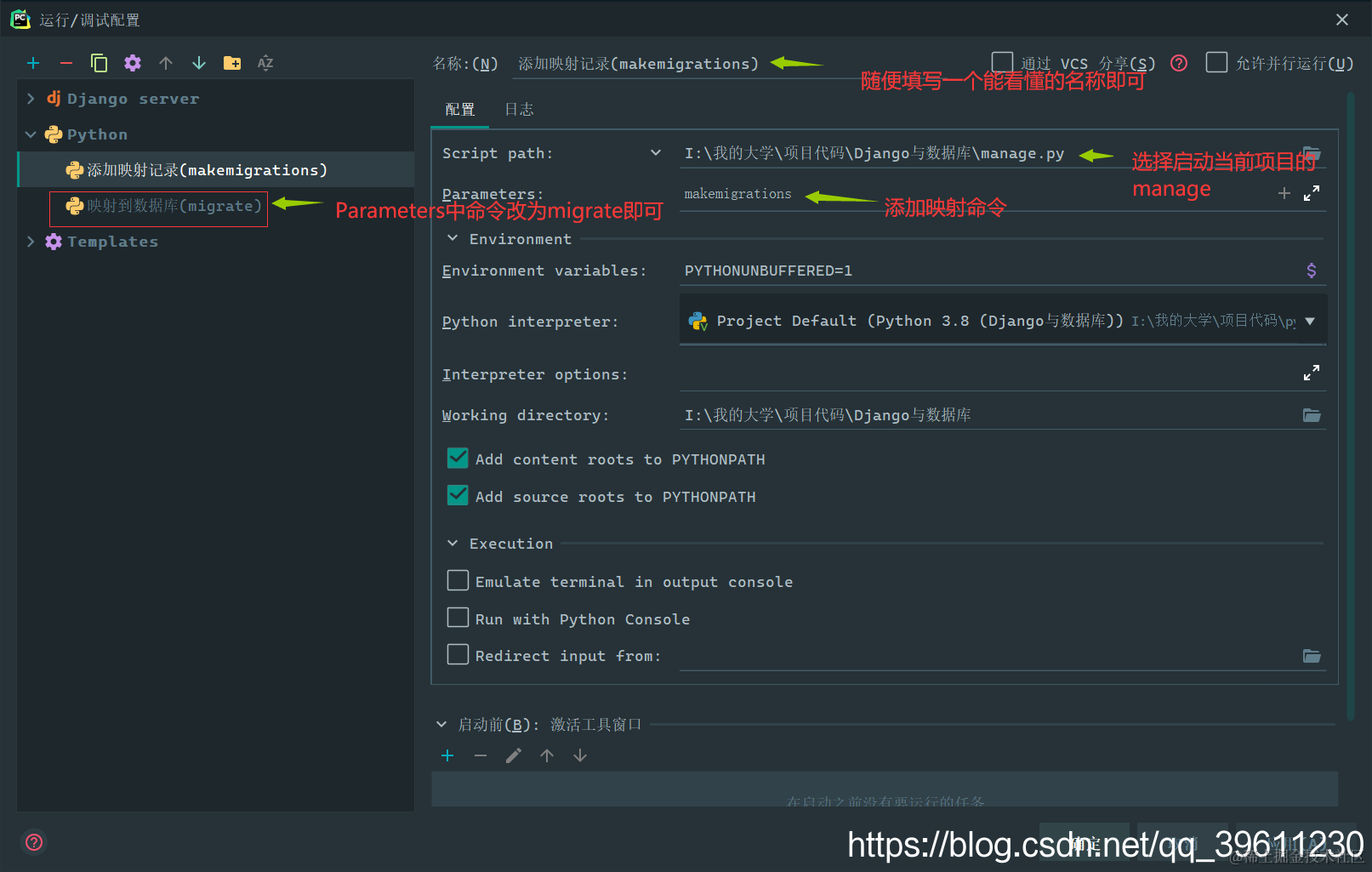The height and width of the screenshot is (872, 1372).
Task: Open help for VCS sharing option
Action: coord(1179,63)
